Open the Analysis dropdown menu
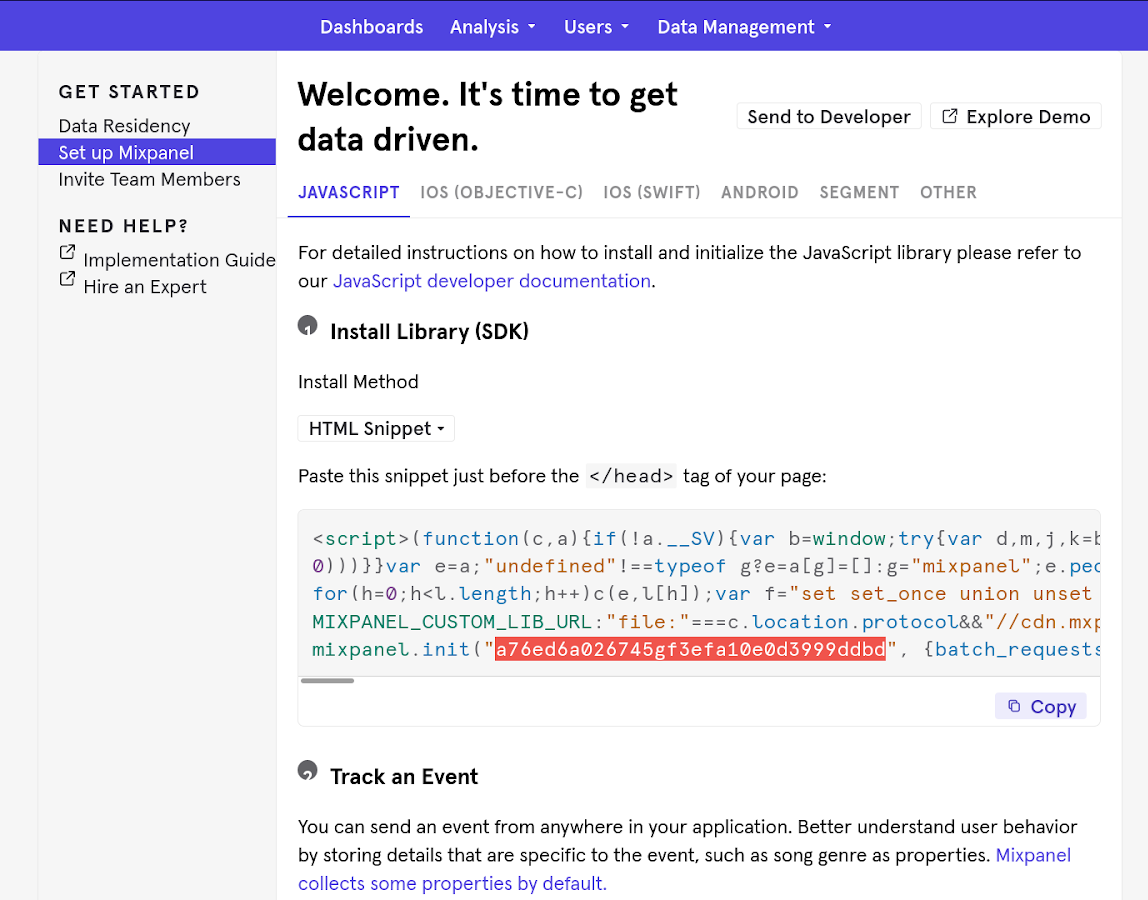This screenshot has width=1148, height=900. 492,27
